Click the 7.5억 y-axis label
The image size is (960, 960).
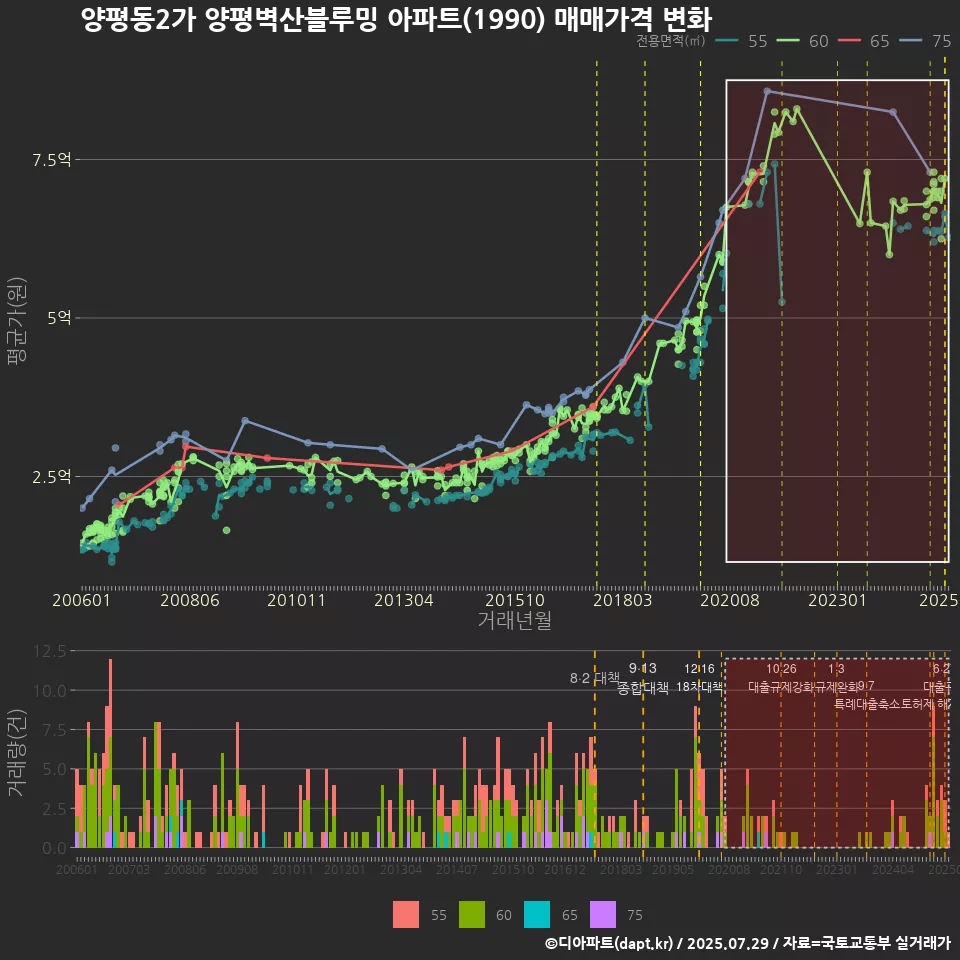pos(52,160)
